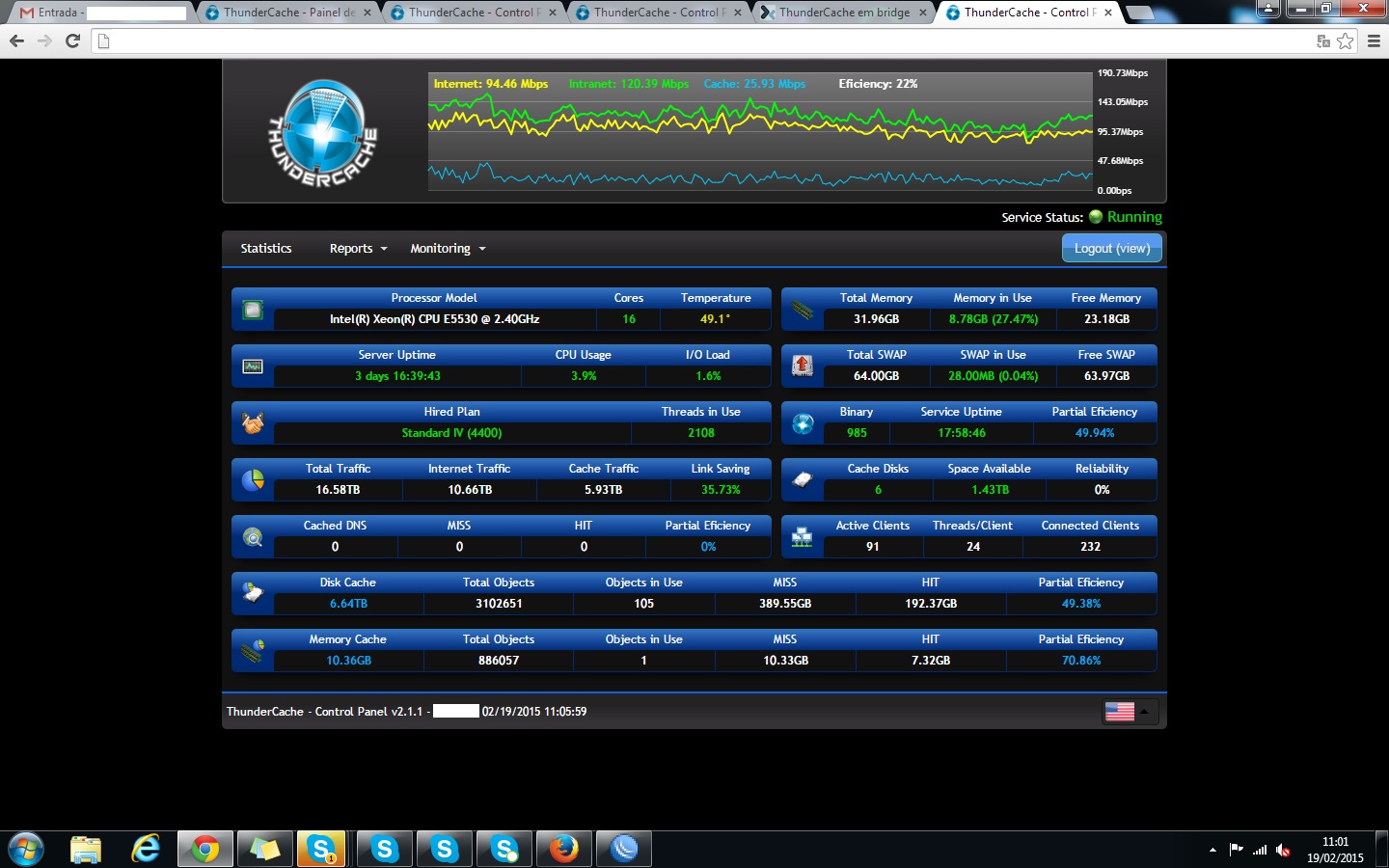The image size is (1389, 868).
Task: Select the active ThunderCache - Control tab
Action: [1029, 13]
